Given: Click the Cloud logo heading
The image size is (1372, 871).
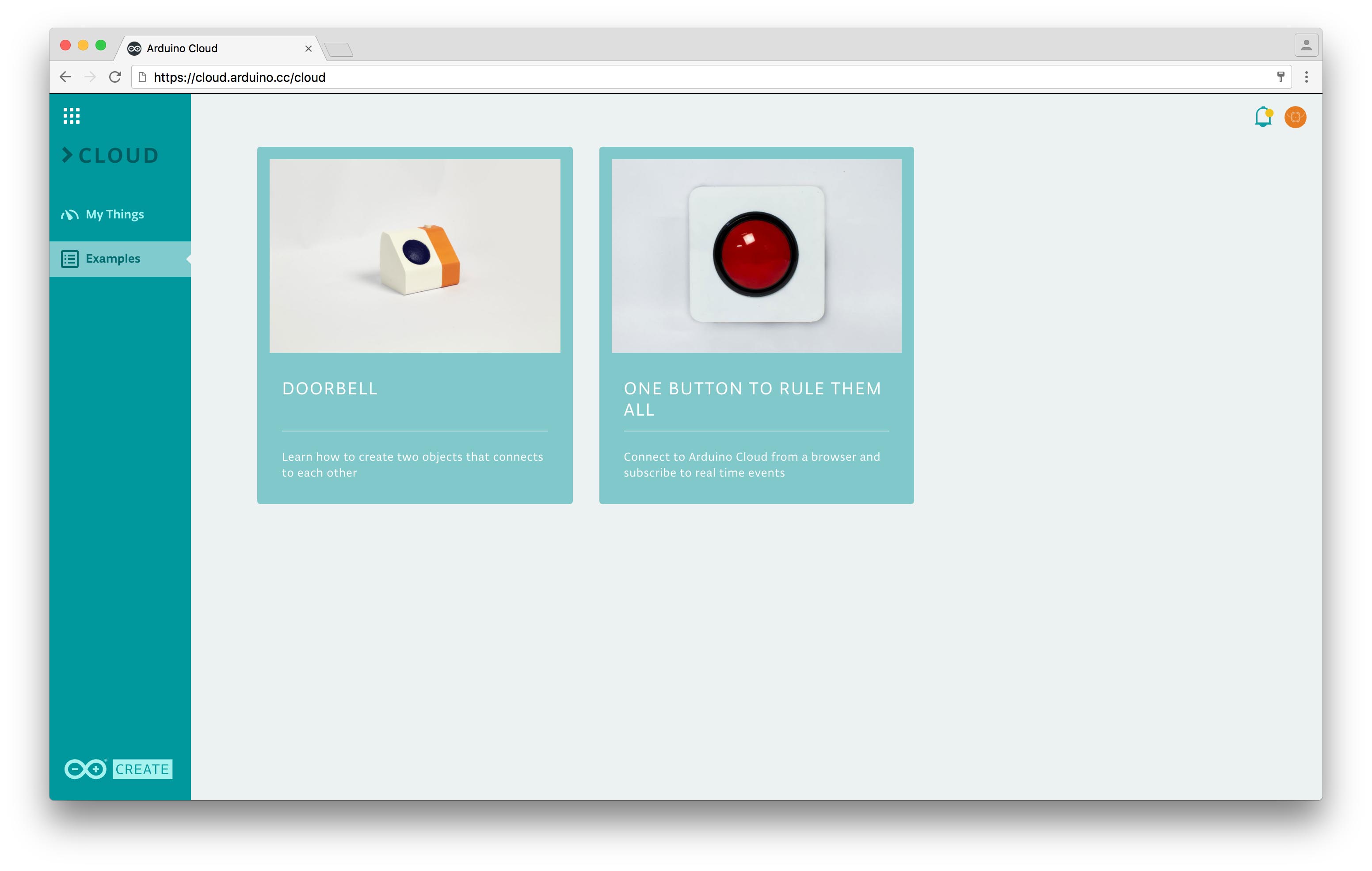Looking at the screenshot, I should tap(110, 155).
